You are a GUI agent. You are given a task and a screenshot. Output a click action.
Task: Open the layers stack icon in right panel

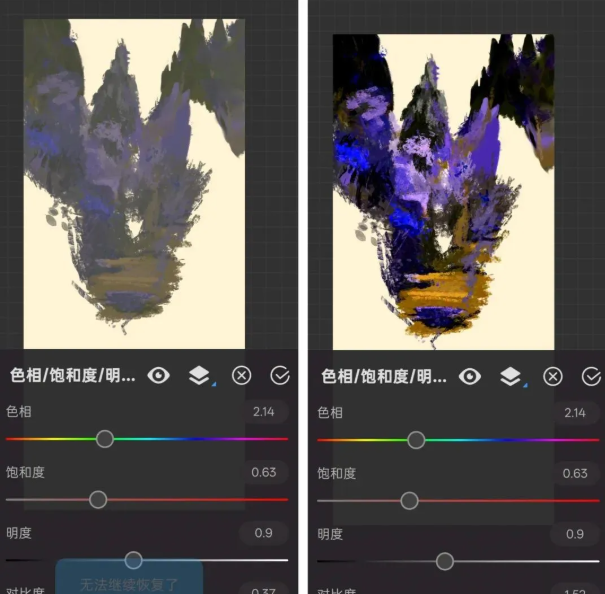pyautogui.click(x=511, y=376)
